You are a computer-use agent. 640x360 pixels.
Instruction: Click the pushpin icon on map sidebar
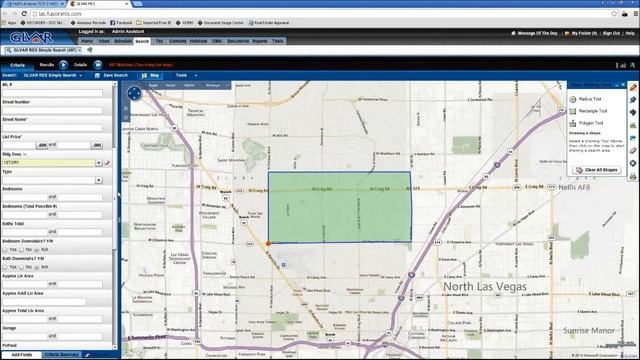pos(633,100)
